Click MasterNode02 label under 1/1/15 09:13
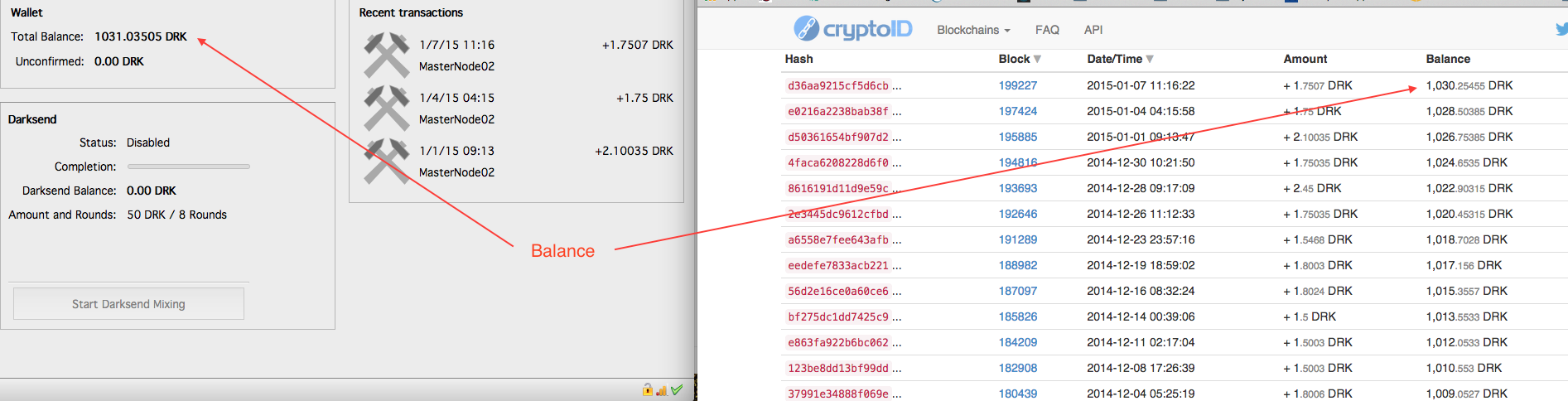The width and height of the screenshot is (1568, 401). [x=457, y=172]
